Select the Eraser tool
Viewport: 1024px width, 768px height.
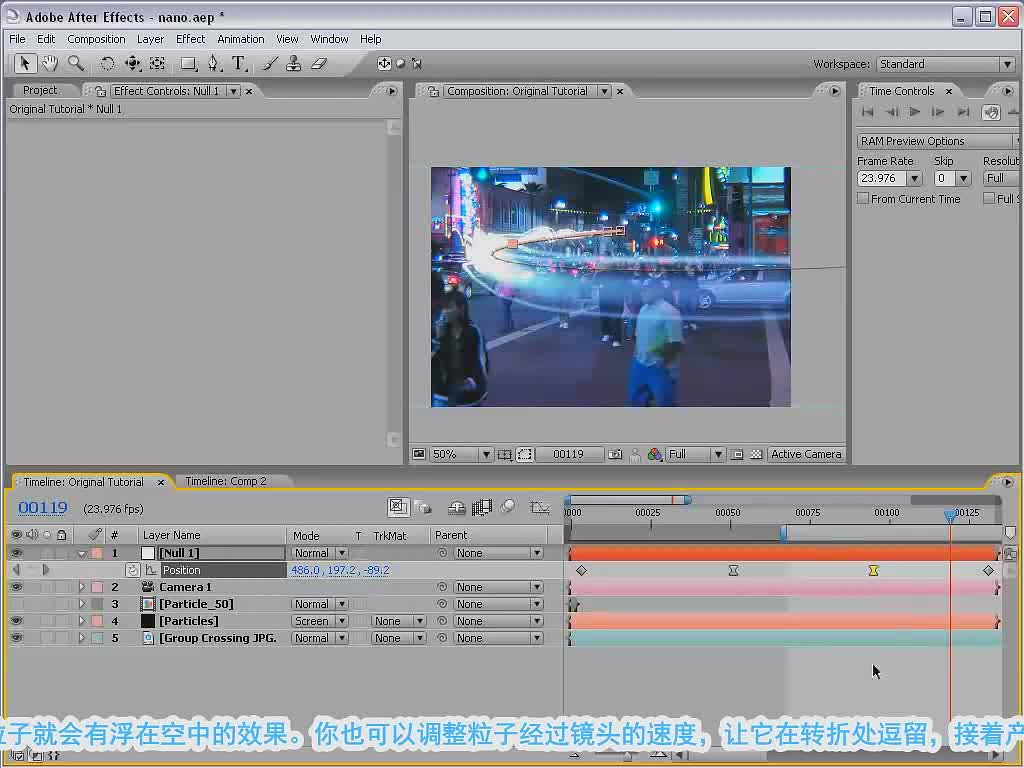pos(319,63)
